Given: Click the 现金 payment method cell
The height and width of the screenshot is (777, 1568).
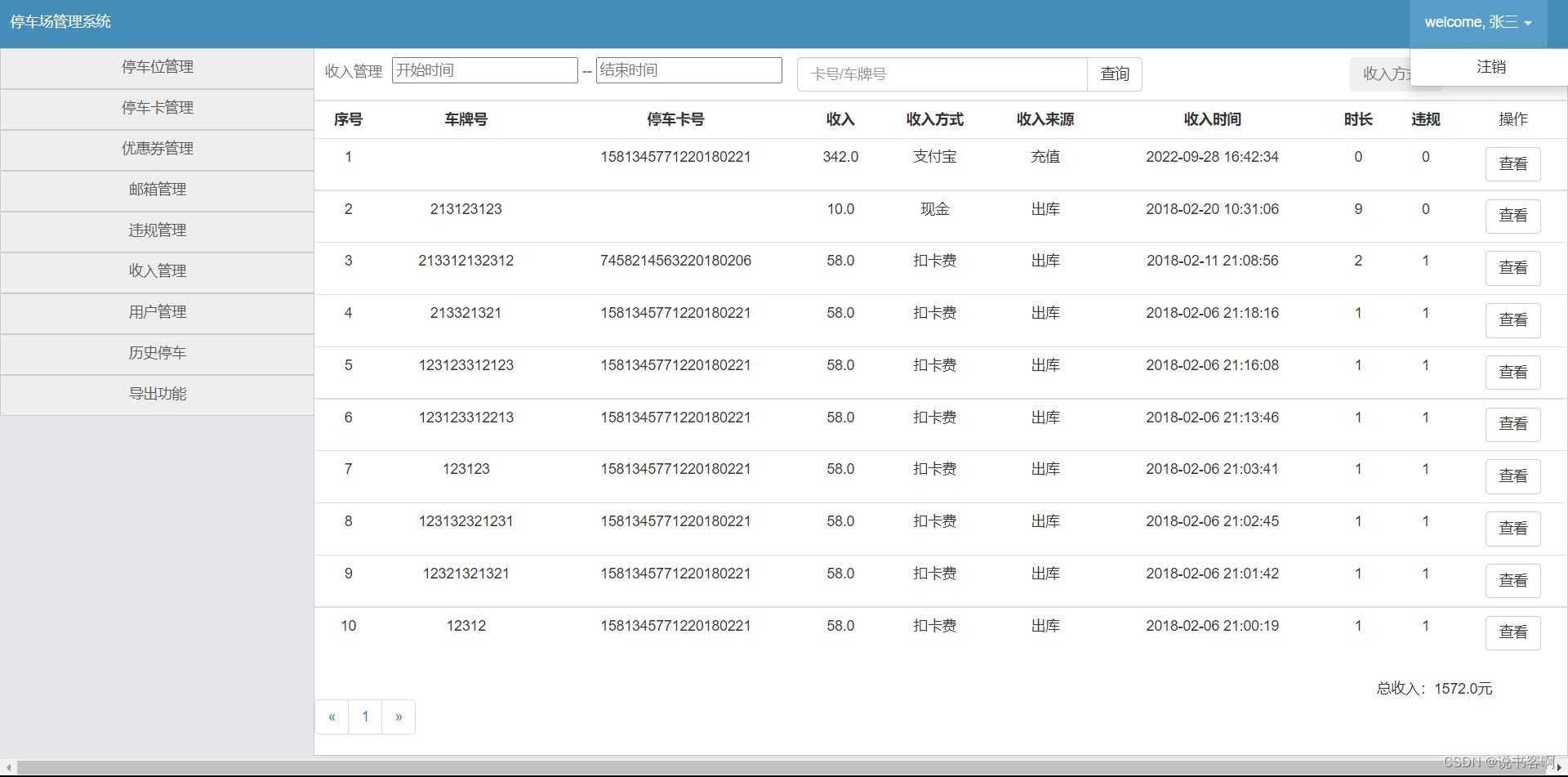Looking at the screenshot, I should (934, 209).
